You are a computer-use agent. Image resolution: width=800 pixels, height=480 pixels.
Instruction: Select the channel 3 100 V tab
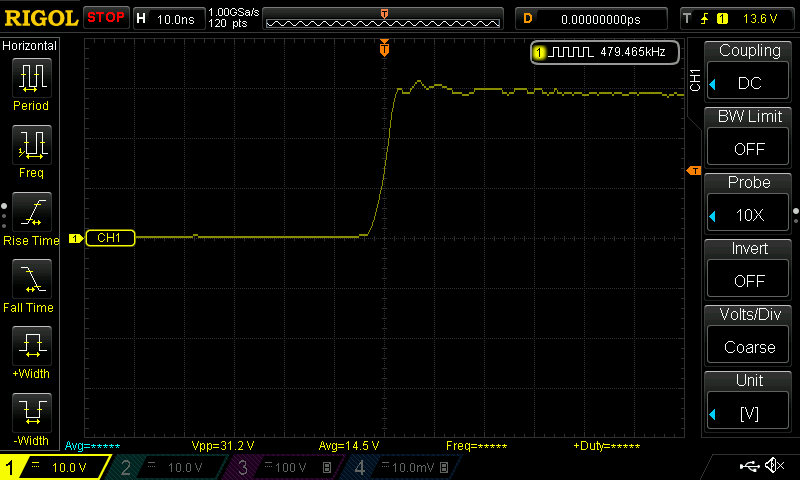coord(286,467)
